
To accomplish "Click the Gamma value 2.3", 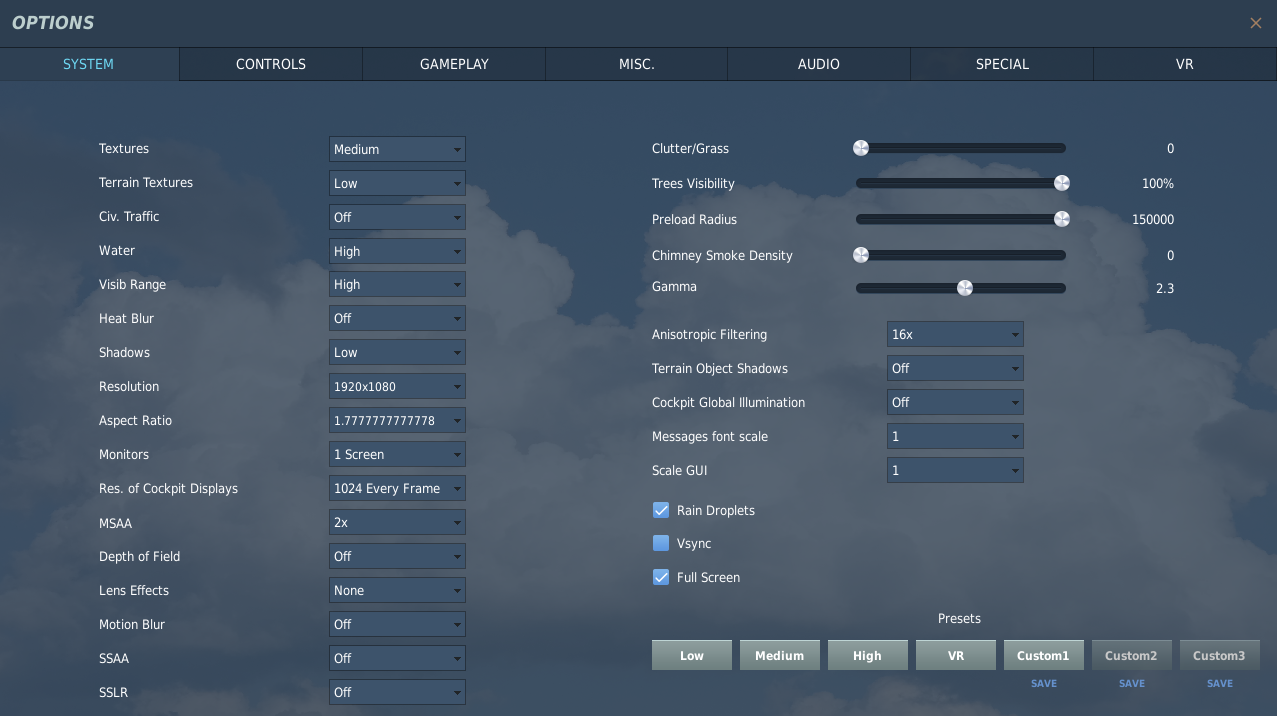I will click(x=1164, y=288).
